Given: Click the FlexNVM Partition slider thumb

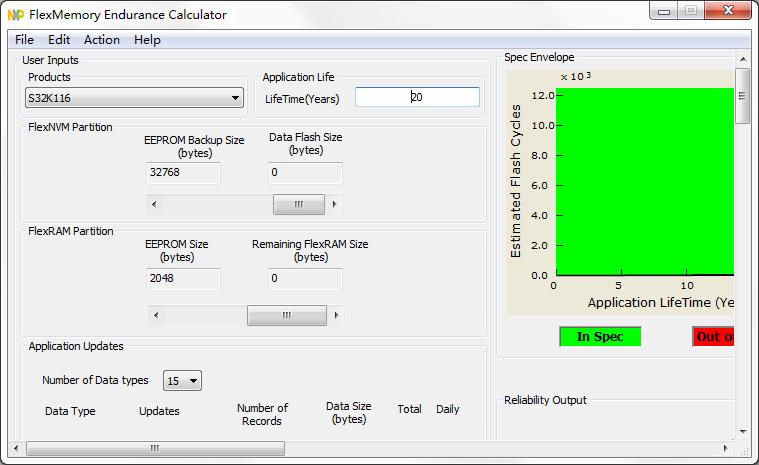Looking at the screenshot, I should (299, 204).
